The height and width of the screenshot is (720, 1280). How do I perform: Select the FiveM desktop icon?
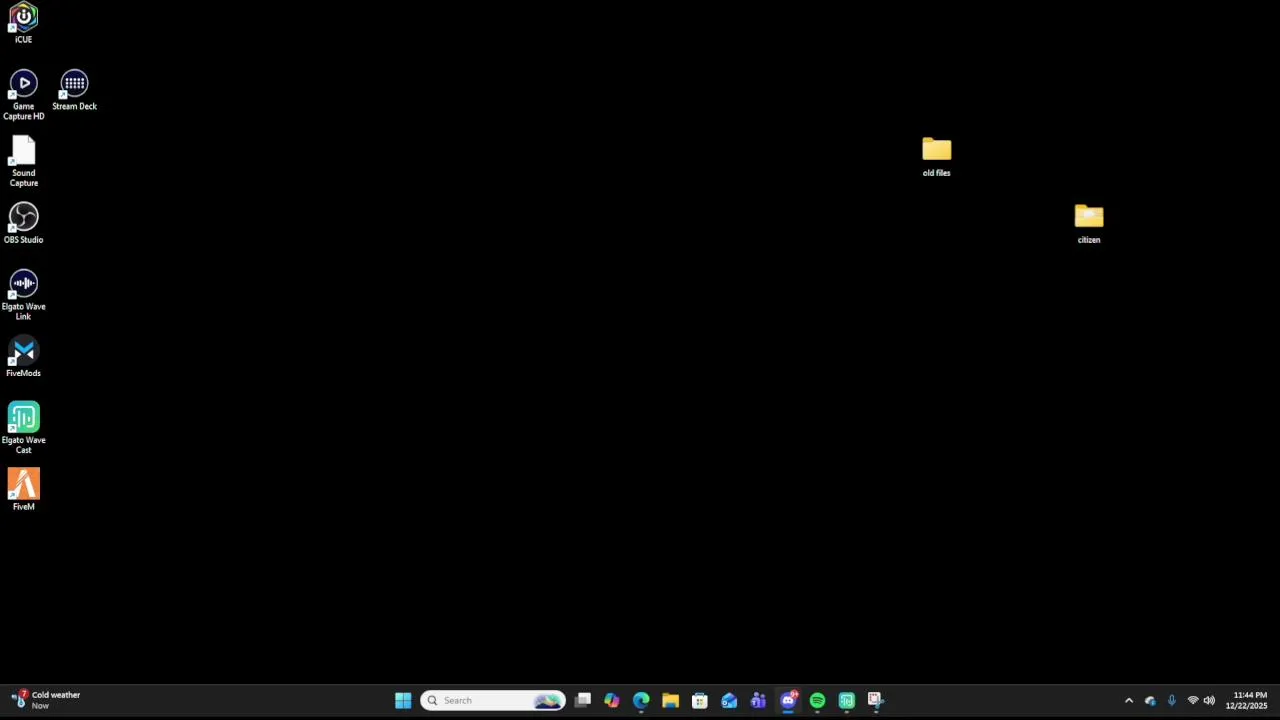(23, 490)
